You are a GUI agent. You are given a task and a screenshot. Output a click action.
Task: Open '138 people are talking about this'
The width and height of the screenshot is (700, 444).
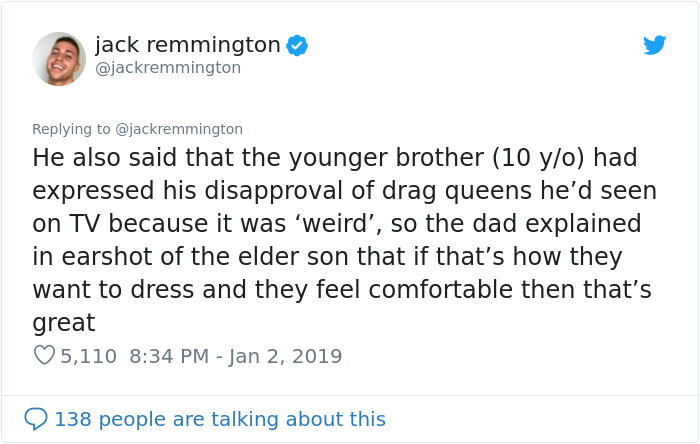[219, 419]
